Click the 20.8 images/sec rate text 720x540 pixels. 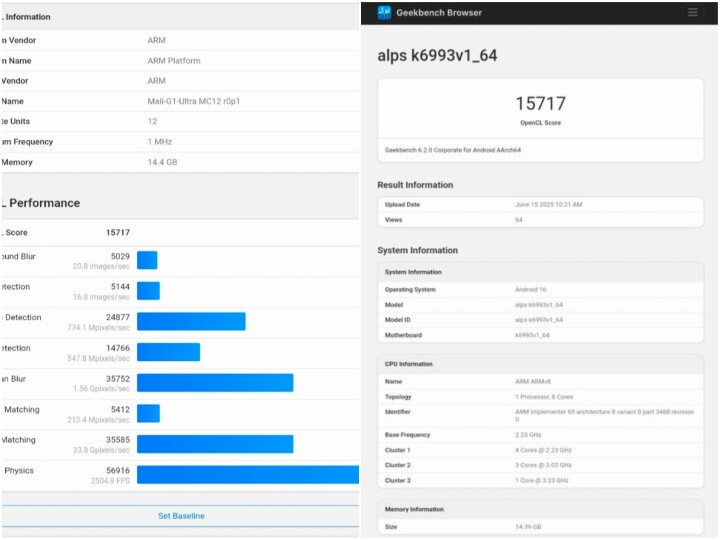point(101,266)
